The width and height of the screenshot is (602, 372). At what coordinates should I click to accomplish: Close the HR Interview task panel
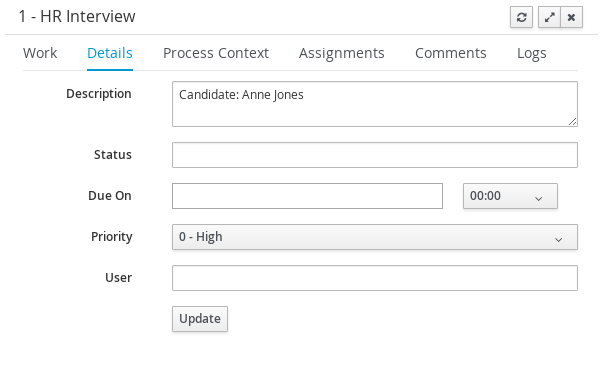click(x=571, y=17)
